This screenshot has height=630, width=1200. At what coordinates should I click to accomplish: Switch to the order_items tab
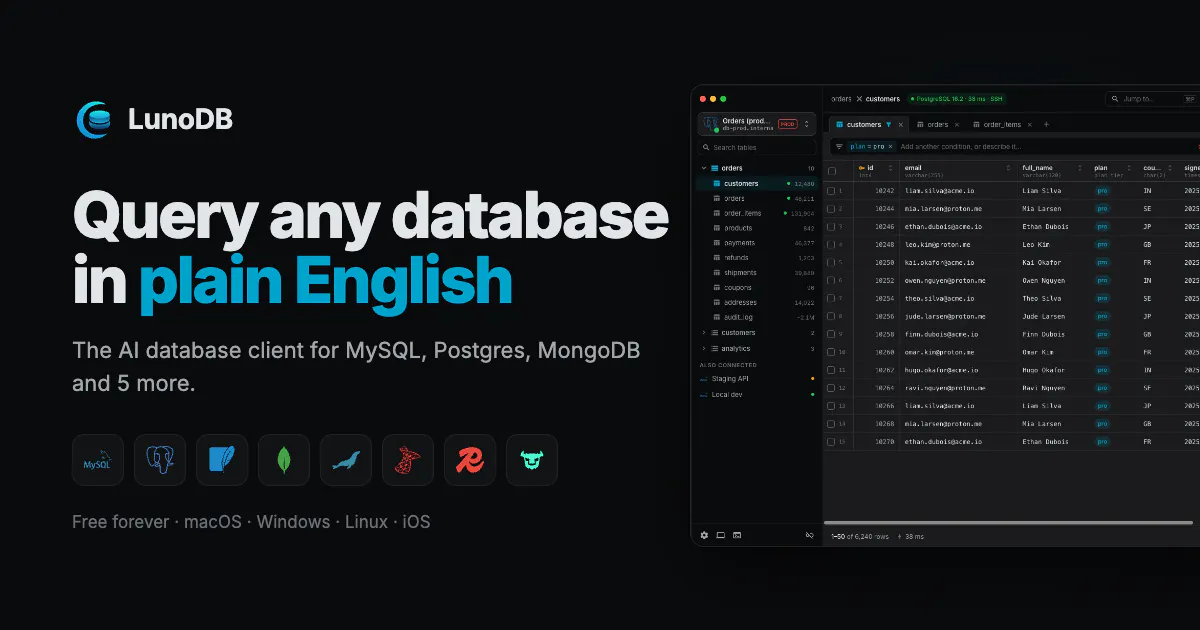[x=1002, y=125]
